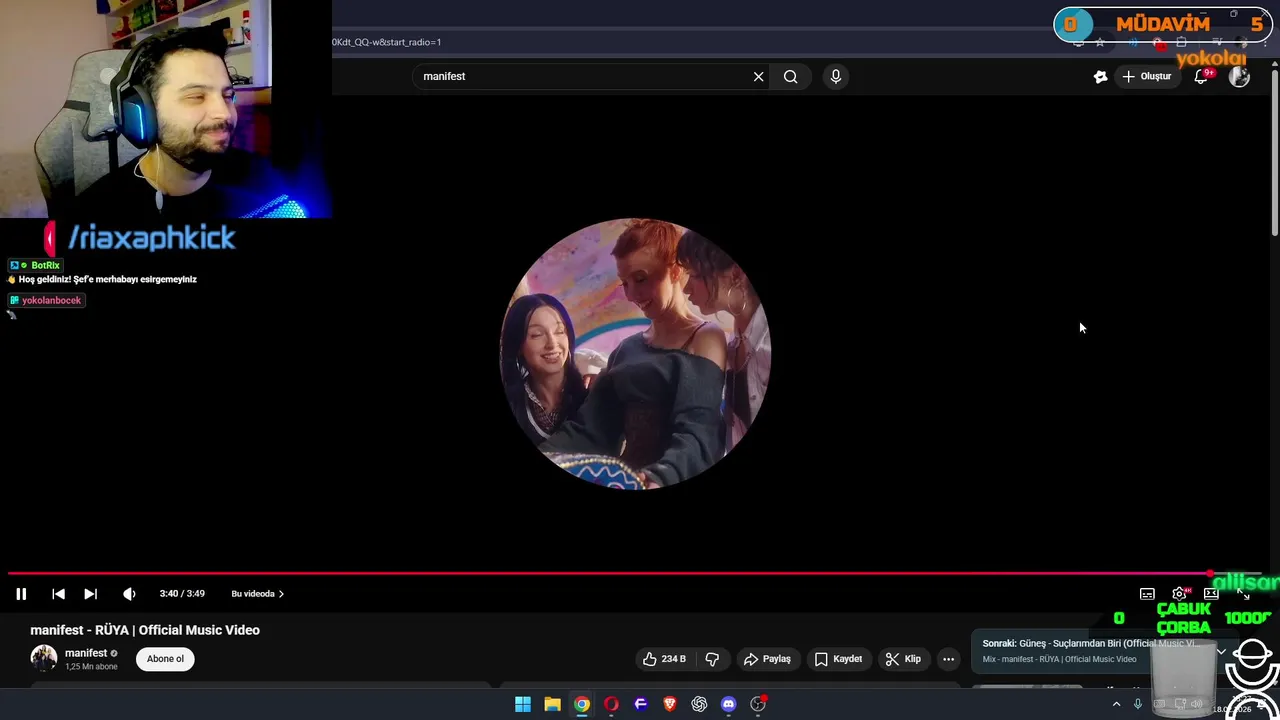Image resolution: width=1280 pixels, height=720 pixels.
Task: Open File Explorer from taskbar
Action: coord(552,704)
